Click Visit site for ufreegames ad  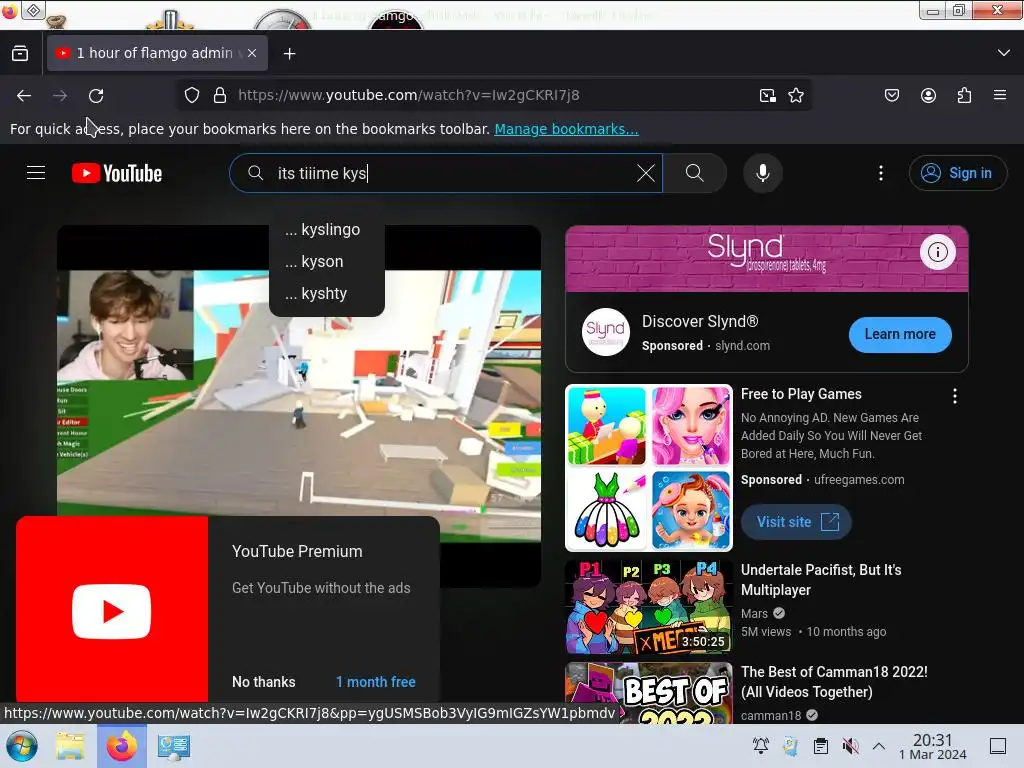797,522
